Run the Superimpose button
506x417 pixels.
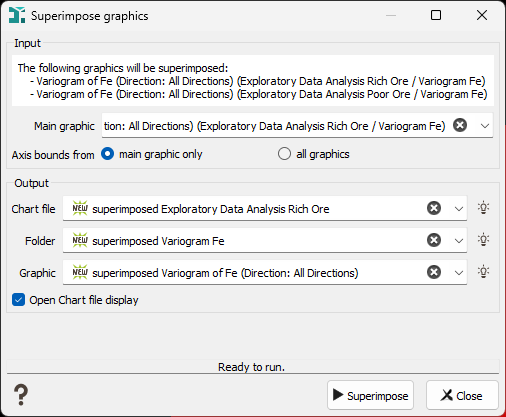pyautogui.click(x=370, y=395)
